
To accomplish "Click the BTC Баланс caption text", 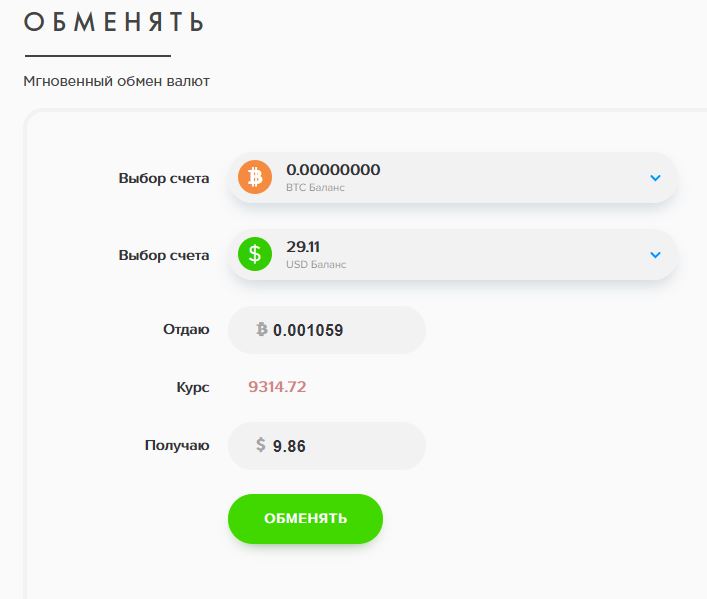I will tap(315, 188).
